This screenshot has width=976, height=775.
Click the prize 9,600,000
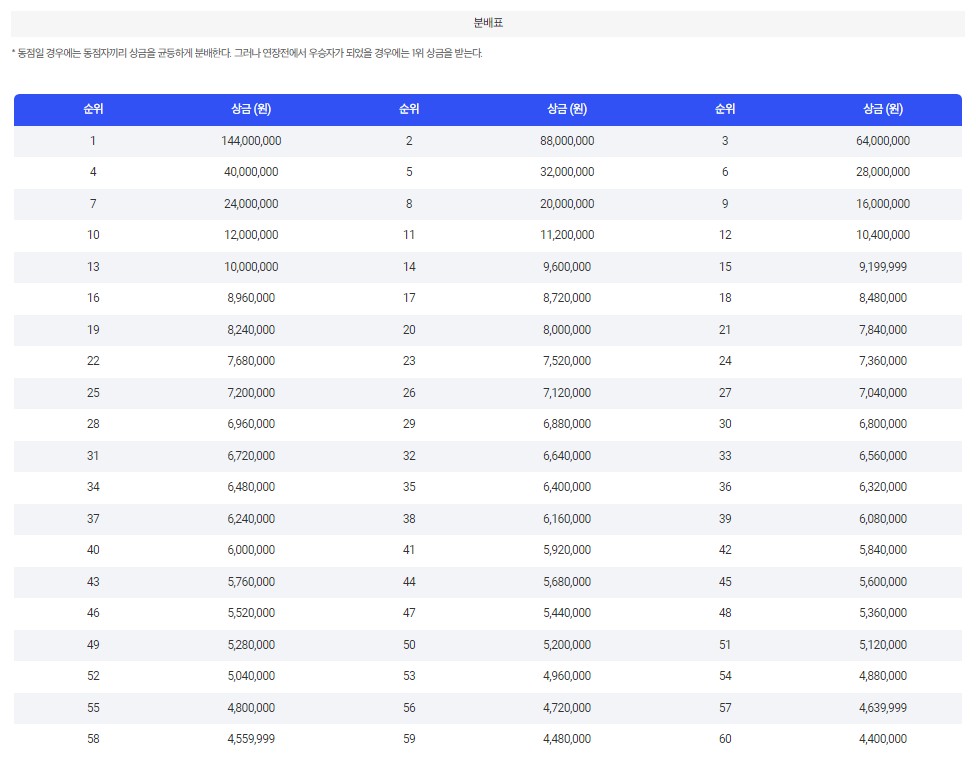click(567, 266)
